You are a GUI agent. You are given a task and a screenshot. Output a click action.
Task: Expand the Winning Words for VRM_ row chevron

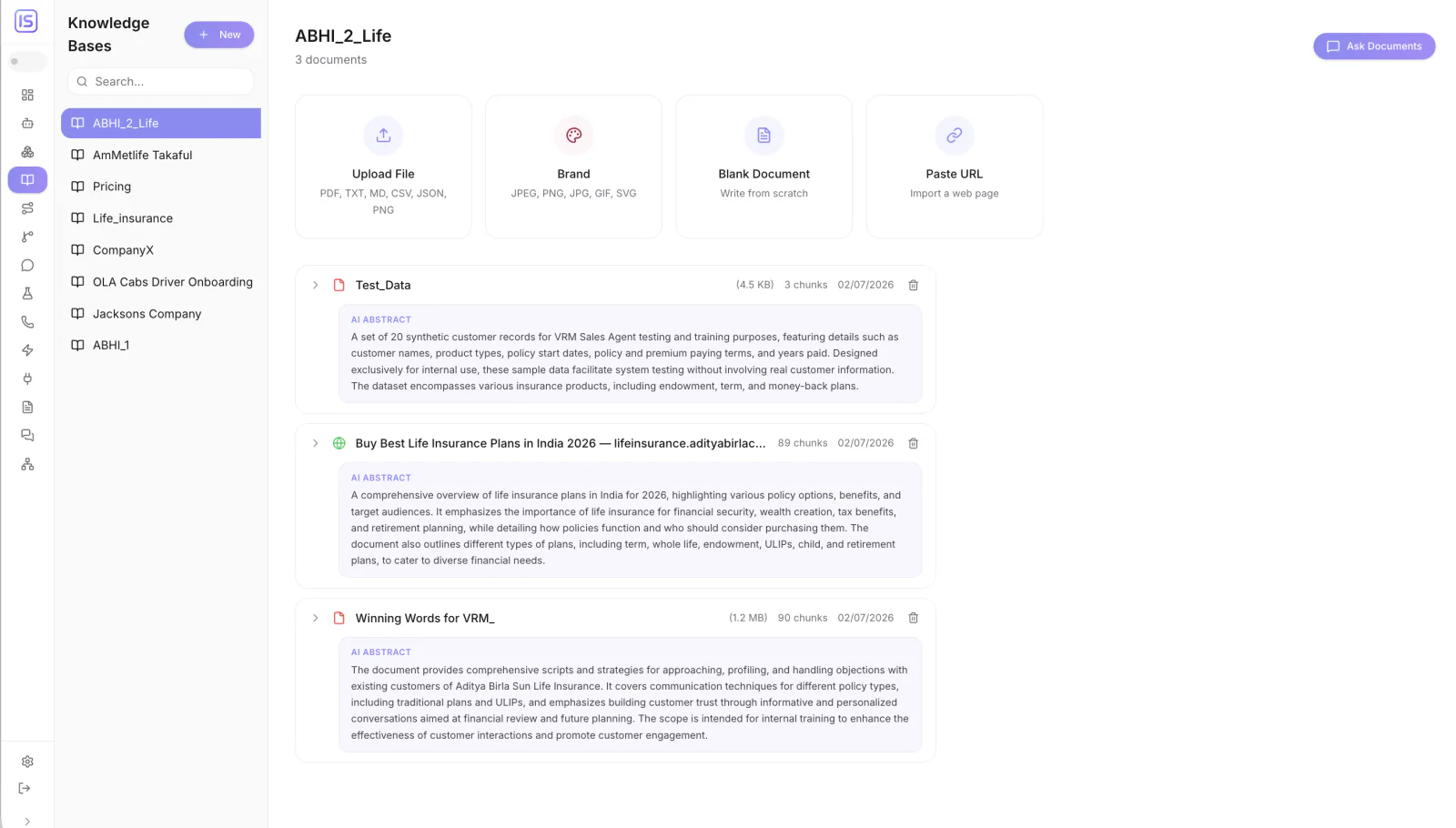316,618
